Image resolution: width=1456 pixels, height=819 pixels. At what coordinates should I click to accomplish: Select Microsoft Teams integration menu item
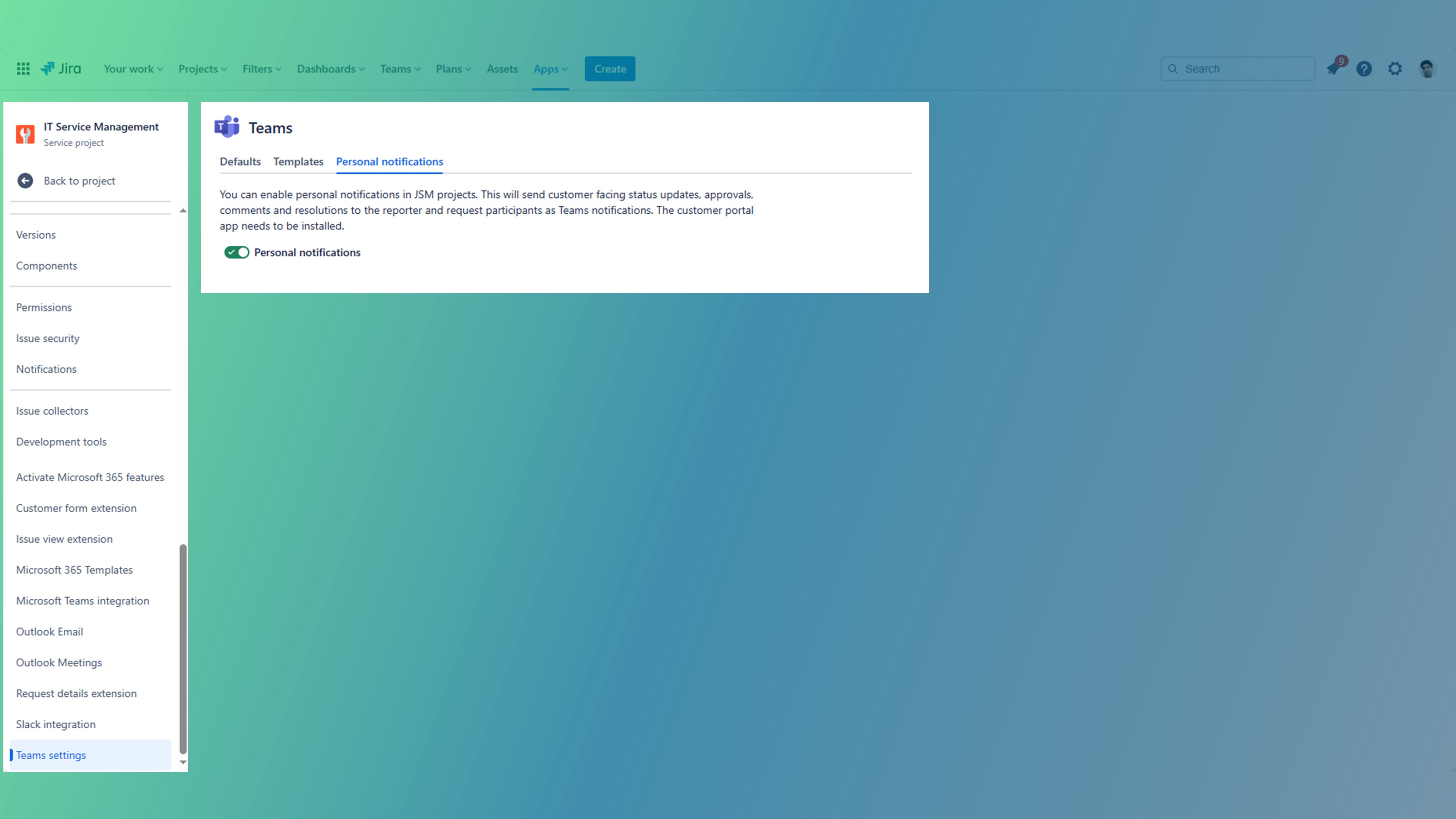tap(82, 600)
